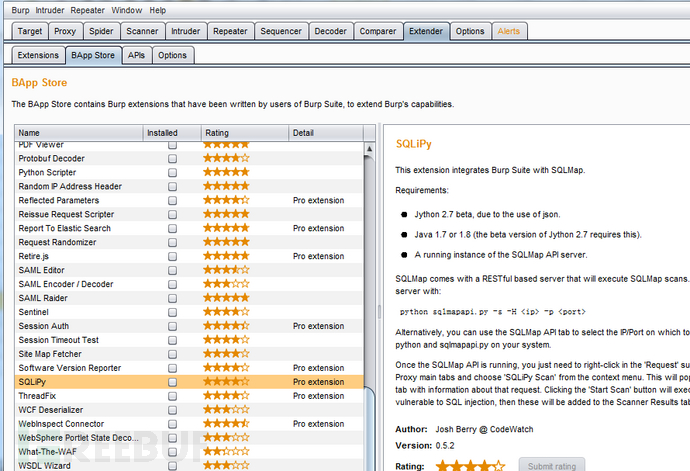Open the Help menu

coord(158,10)
